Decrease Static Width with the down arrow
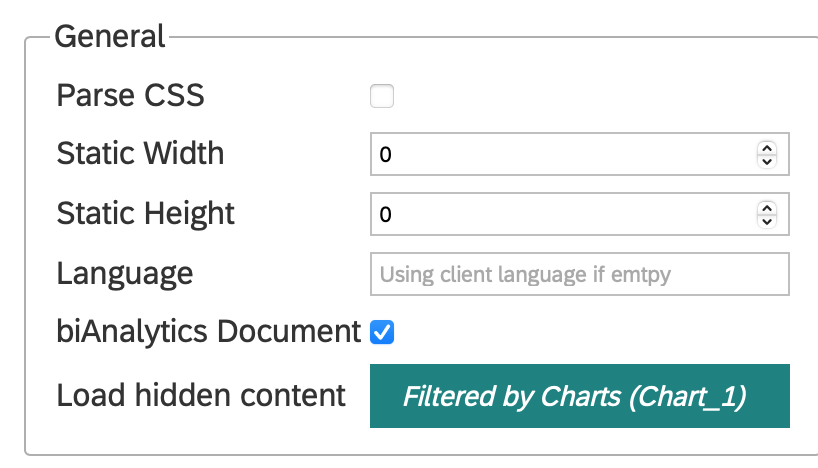The image size is (818, 468). 767,161
